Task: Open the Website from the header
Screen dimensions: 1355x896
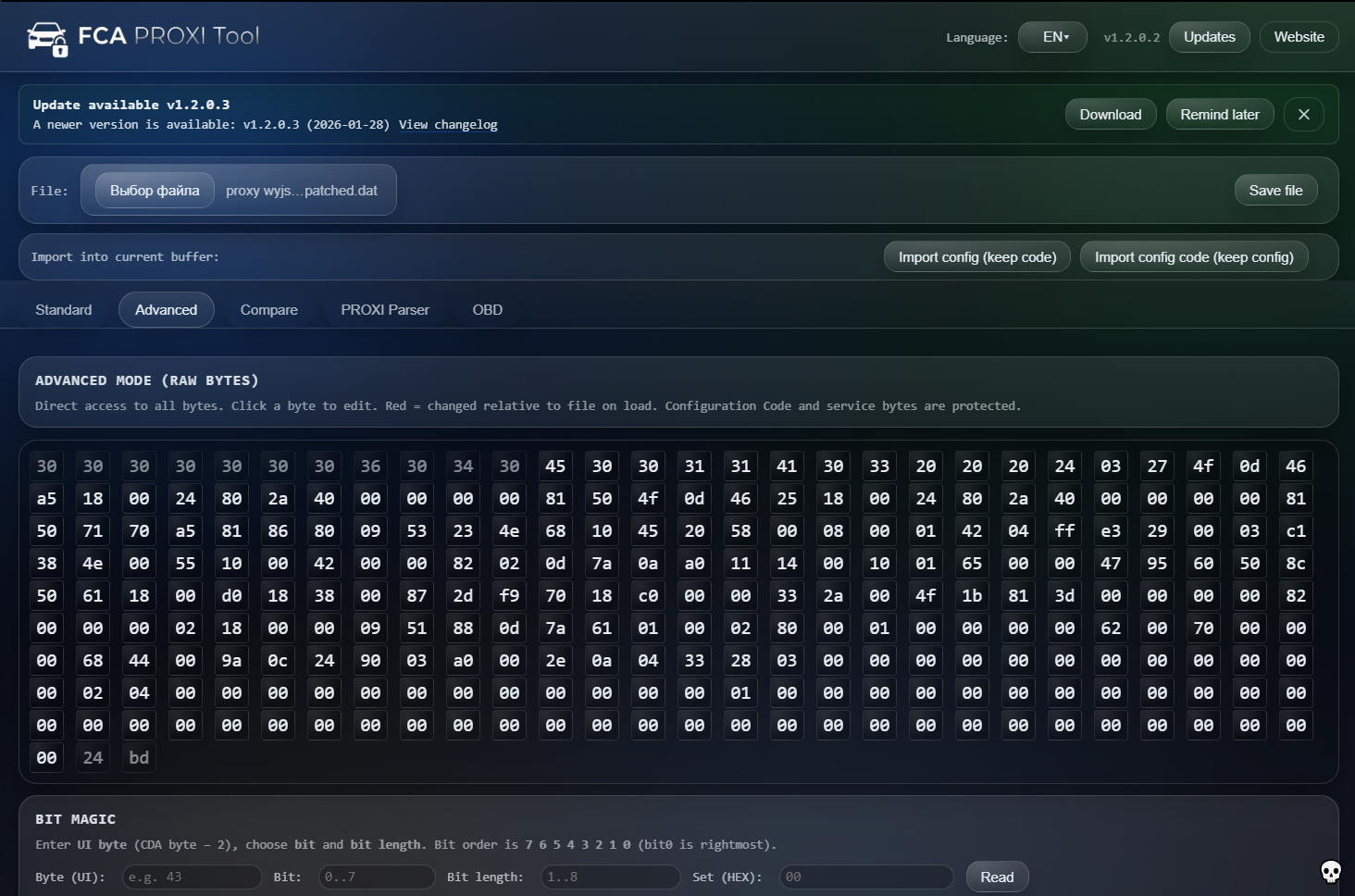Action: pos(1299,37)
